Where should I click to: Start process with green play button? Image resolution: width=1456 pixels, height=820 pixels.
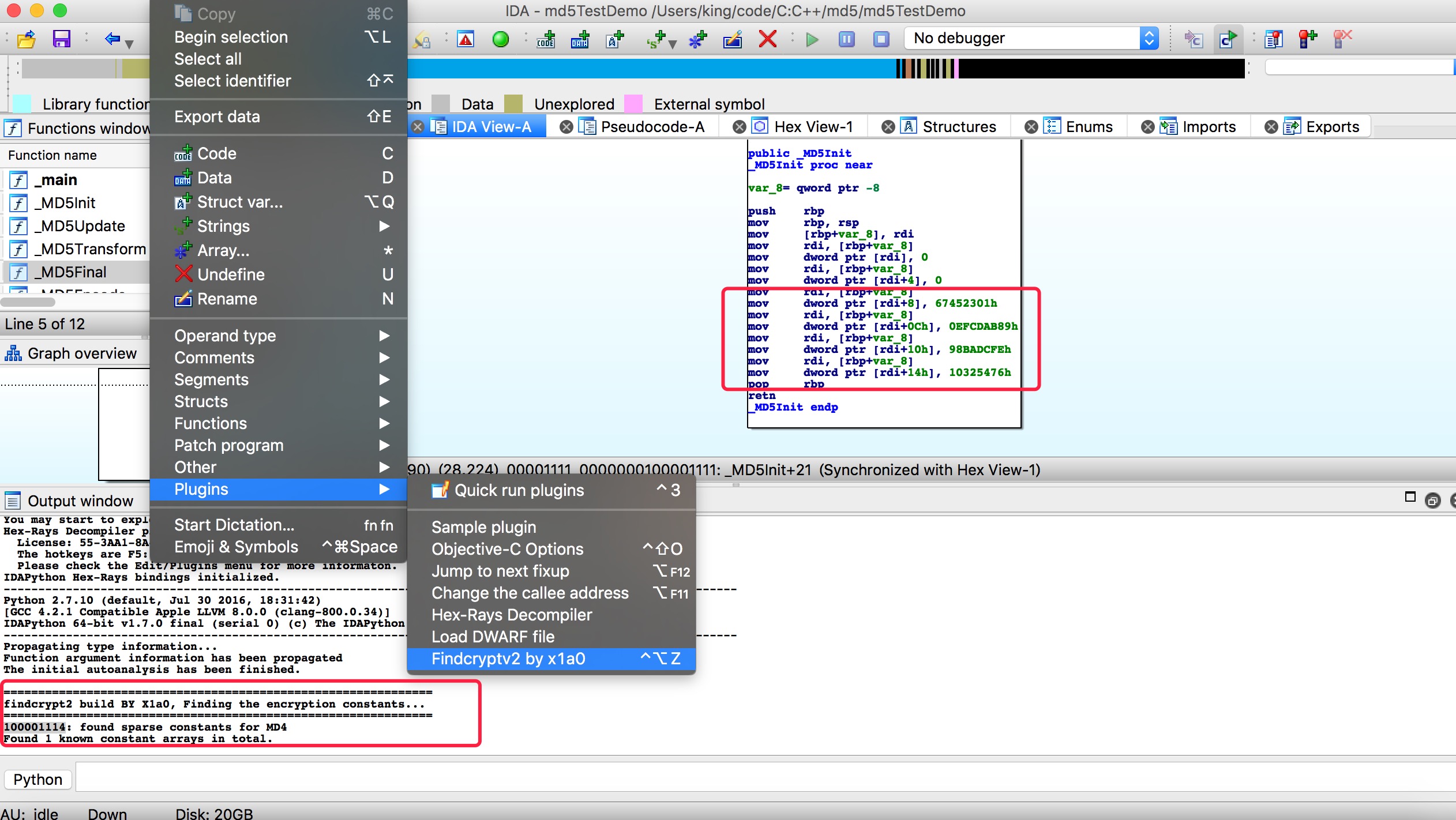812,39
